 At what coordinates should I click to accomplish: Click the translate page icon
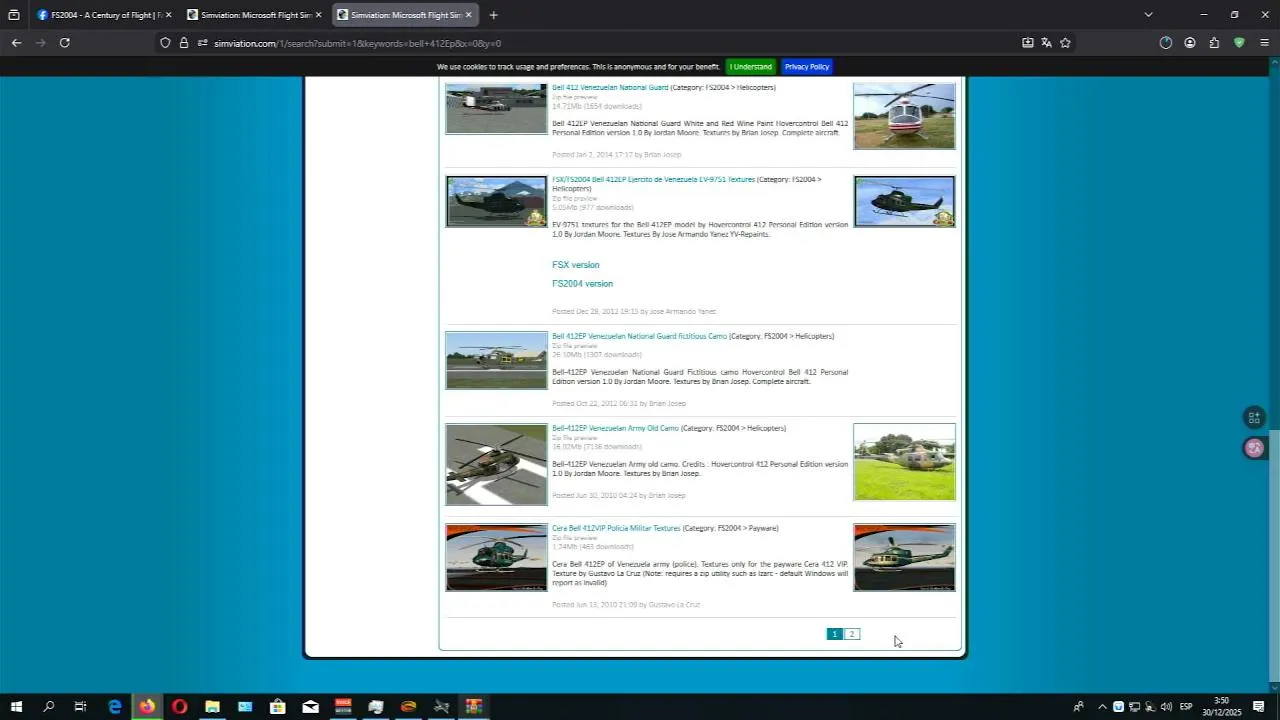click(x=1046, y=43)
